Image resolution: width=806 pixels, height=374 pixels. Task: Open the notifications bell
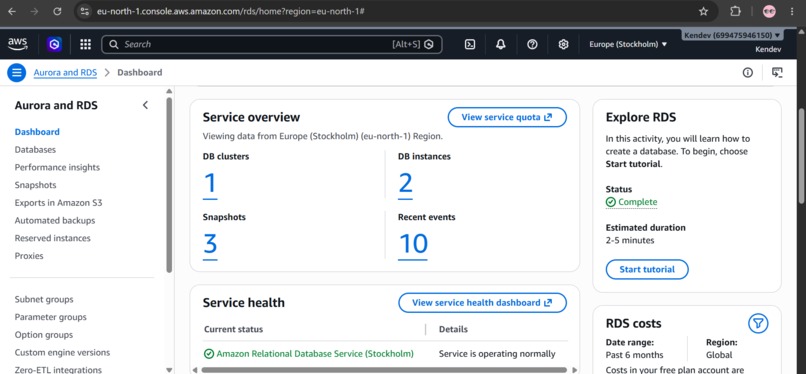(x=501, y=44)
